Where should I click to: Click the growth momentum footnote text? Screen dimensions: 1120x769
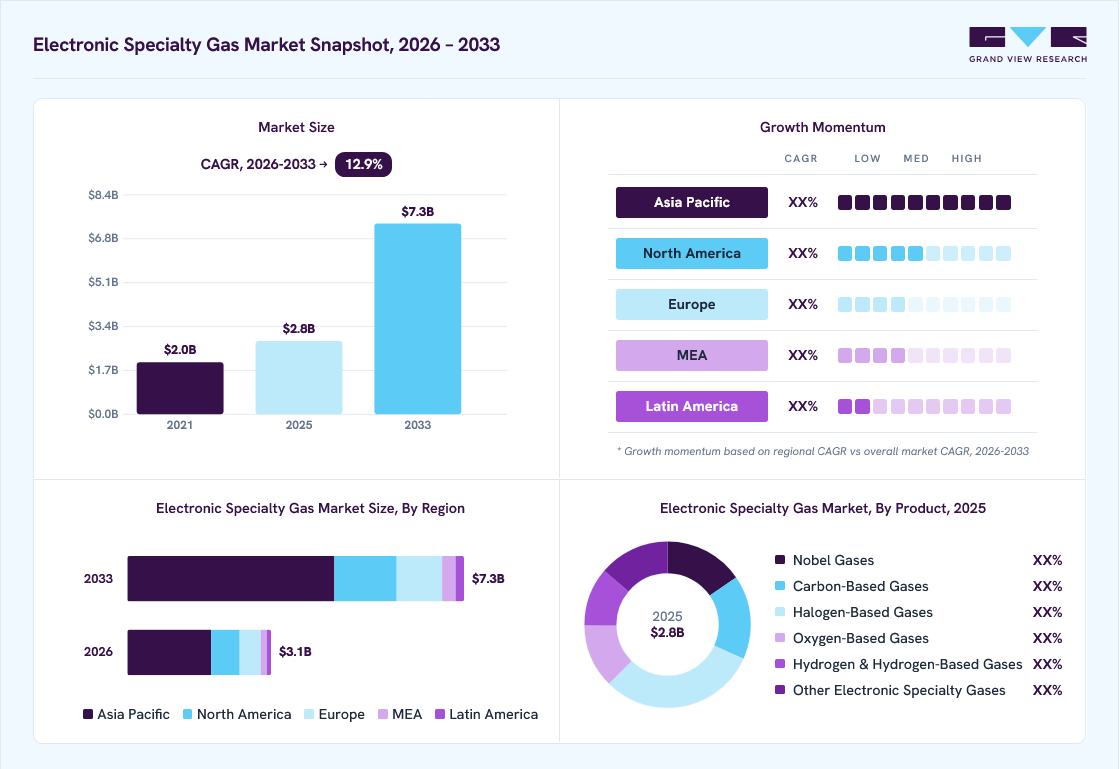tap(823, 451)
